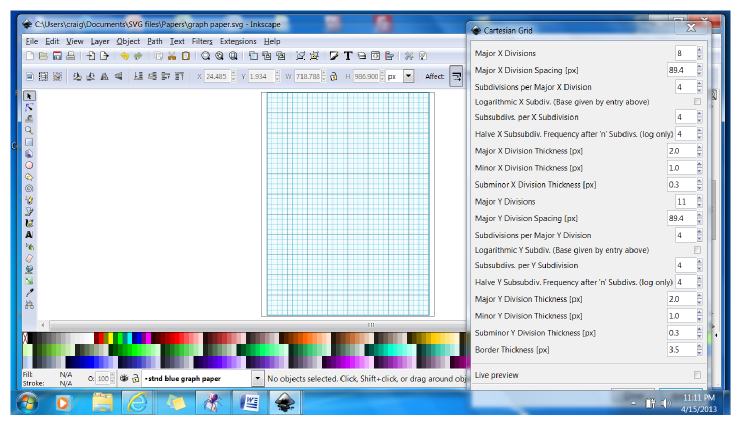Click the Paste clipboard icon
The height and width of the screenshot is (425, 740).
tap(186, 56)
